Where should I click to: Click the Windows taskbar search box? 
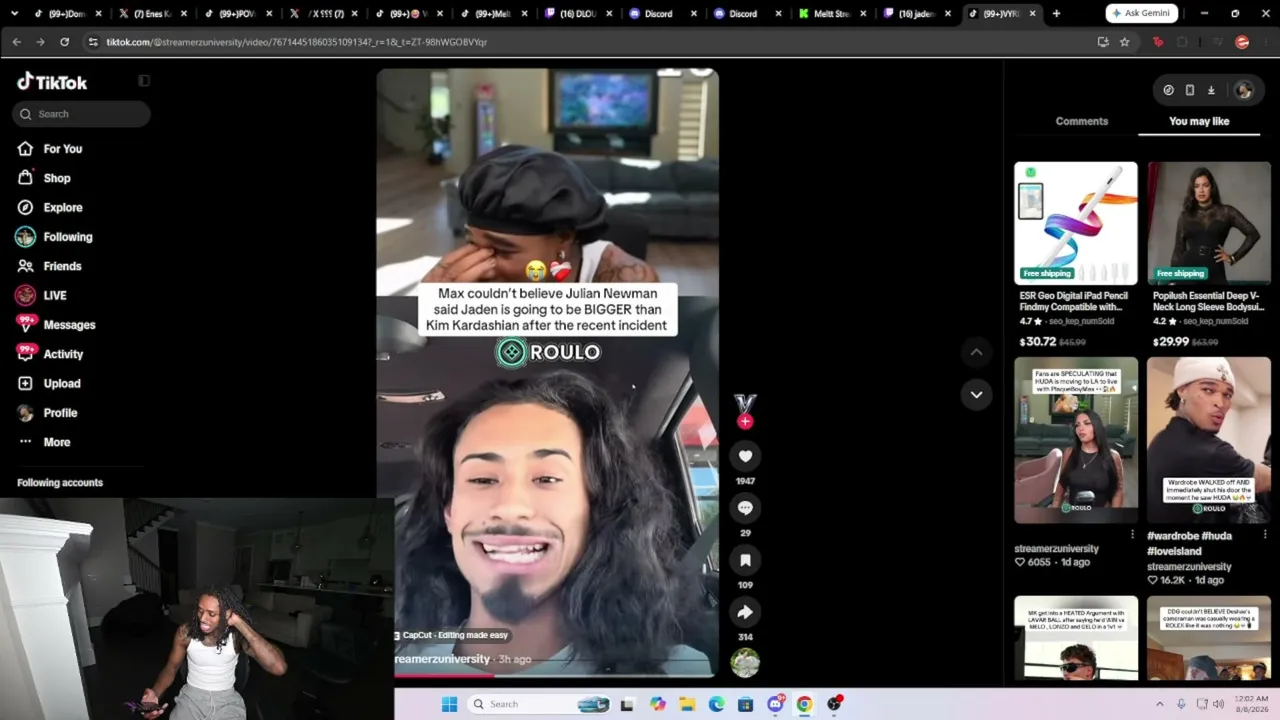click(x=540, y=704)
